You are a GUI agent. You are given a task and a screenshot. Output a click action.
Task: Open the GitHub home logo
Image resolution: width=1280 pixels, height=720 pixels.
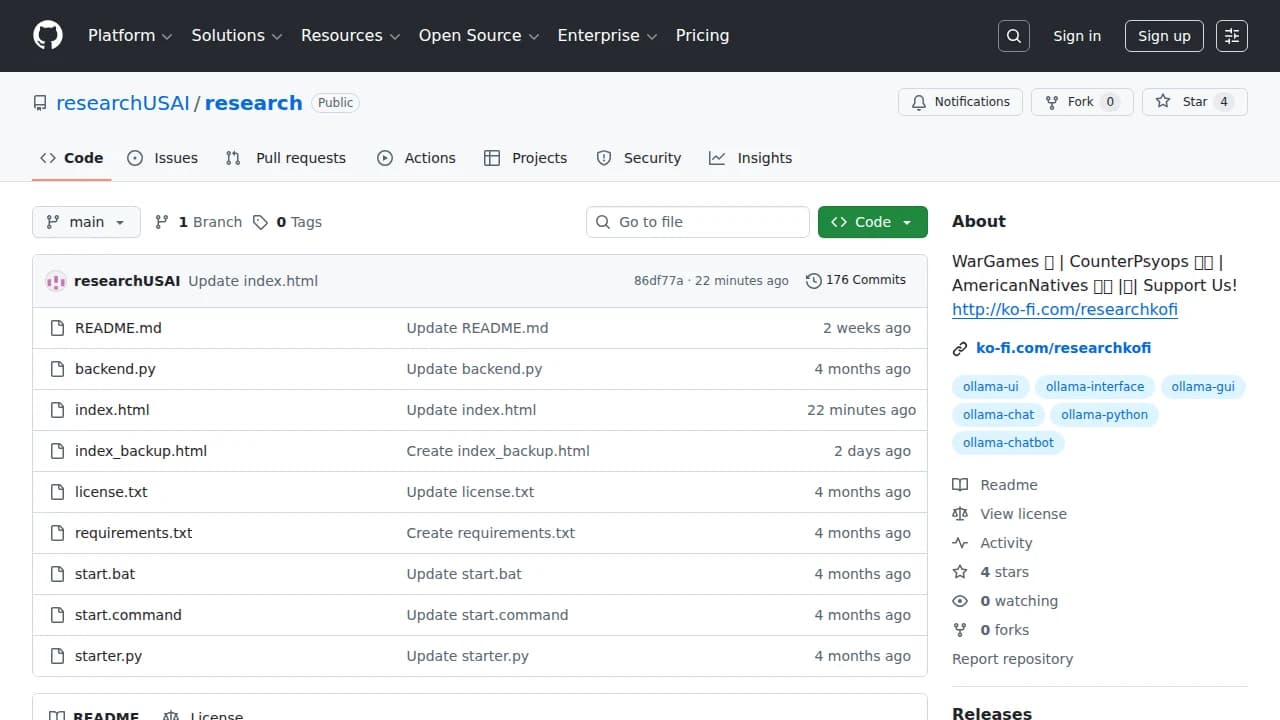tap(47, 36)
